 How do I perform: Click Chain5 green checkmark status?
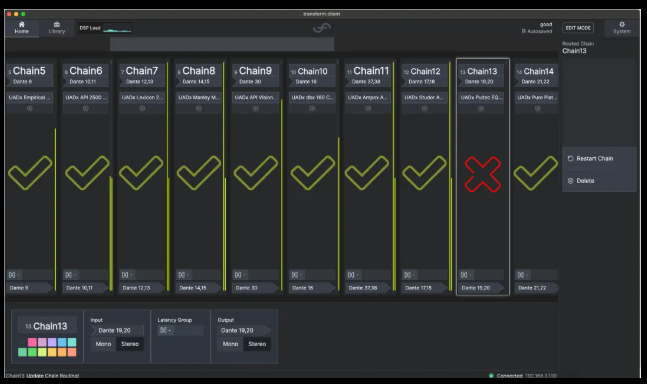30,173
